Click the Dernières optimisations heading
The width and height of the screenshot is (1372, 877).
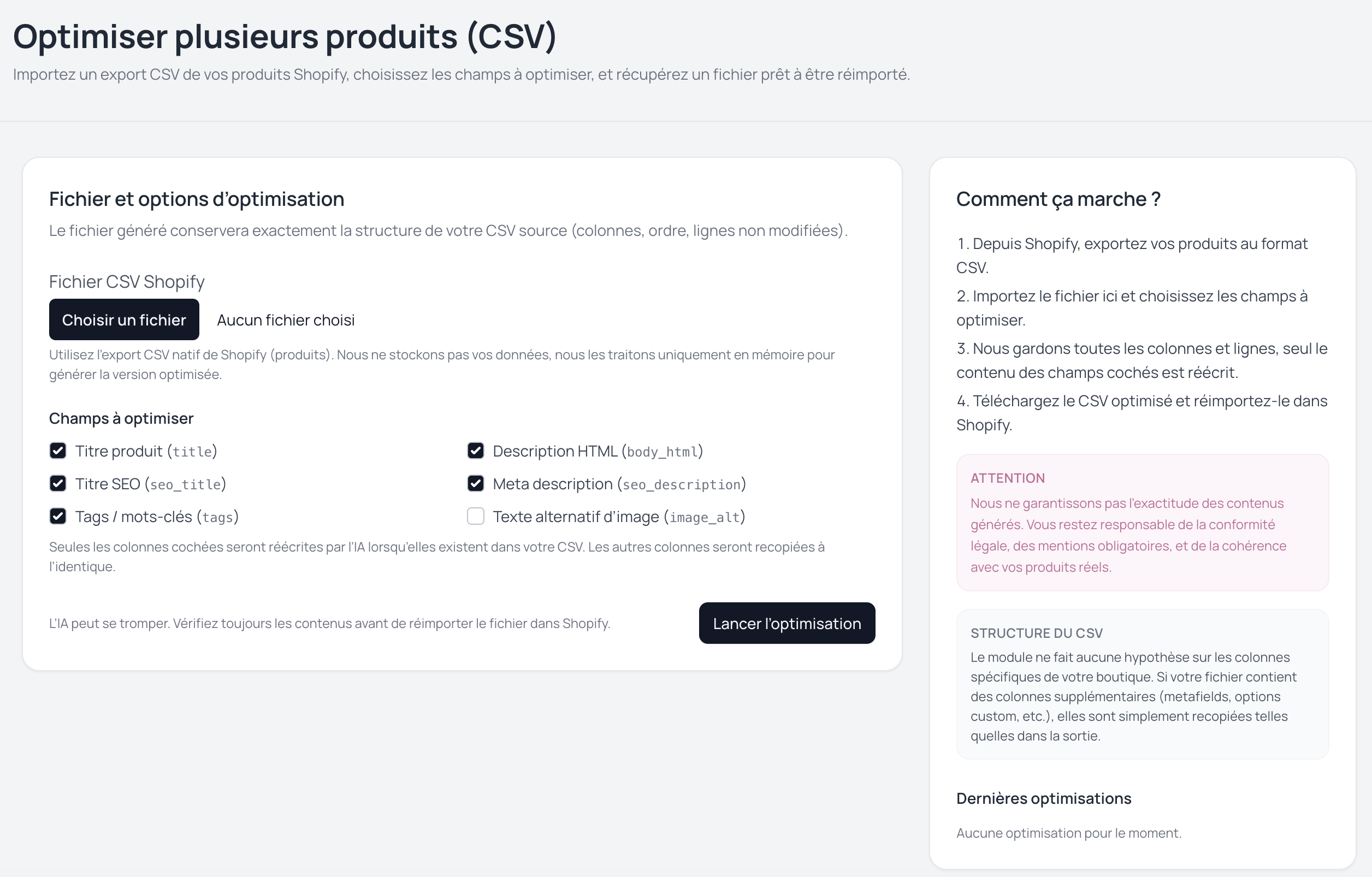coord(1043,798)
